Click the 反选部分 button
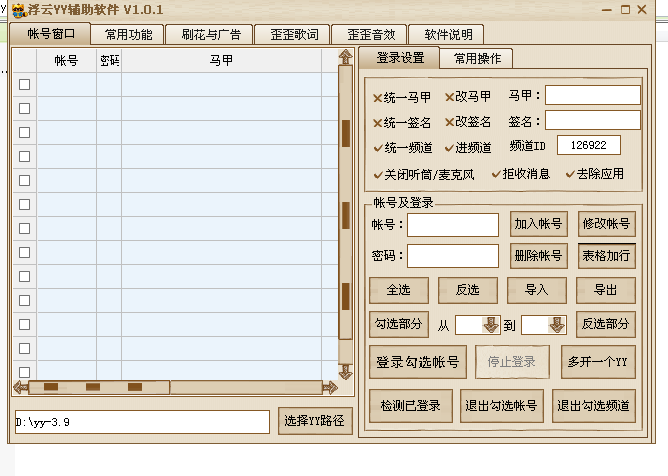 [x=606, y=324]
